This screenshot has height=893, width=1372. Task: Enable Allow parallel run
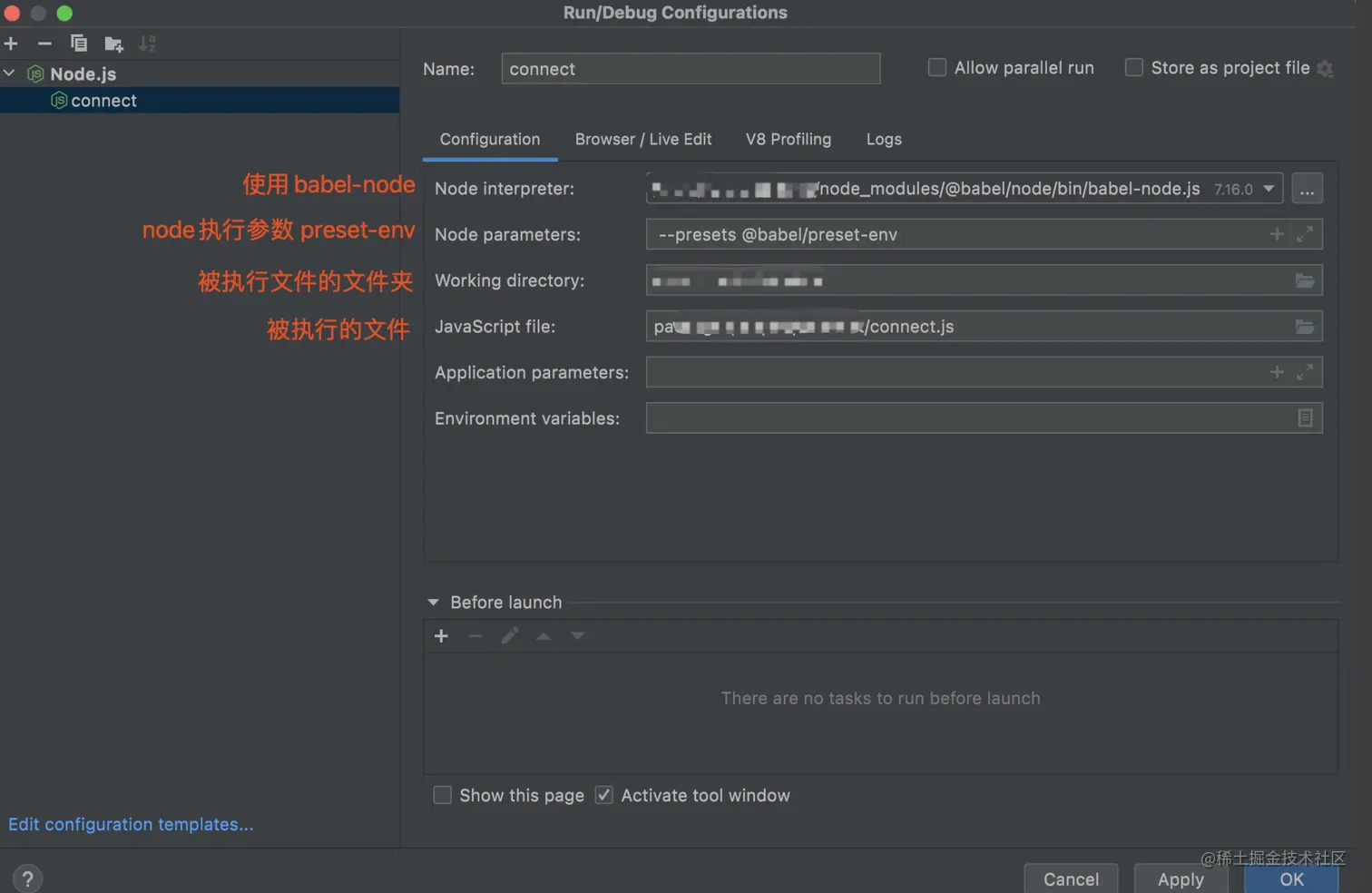[x=937, y=68]
